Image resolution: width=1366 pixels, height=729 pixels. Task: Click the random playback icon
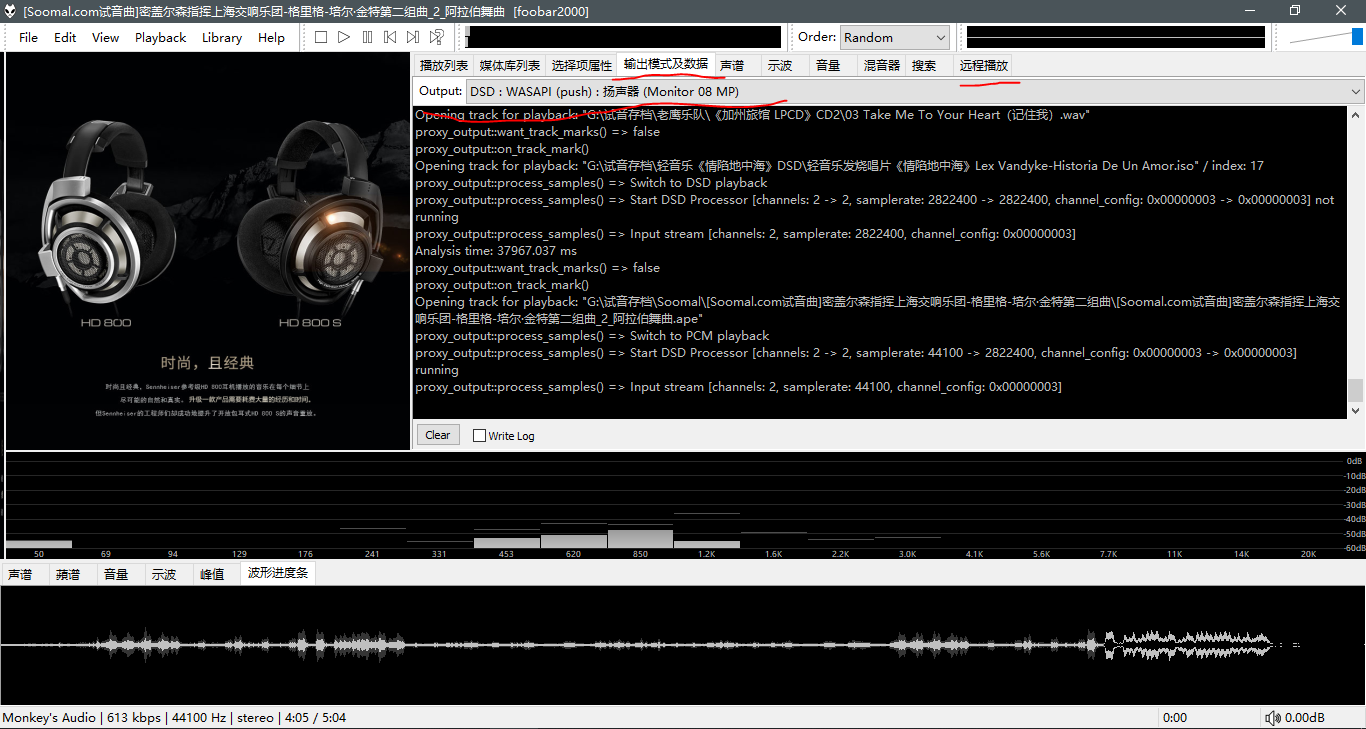click(437, 37)
